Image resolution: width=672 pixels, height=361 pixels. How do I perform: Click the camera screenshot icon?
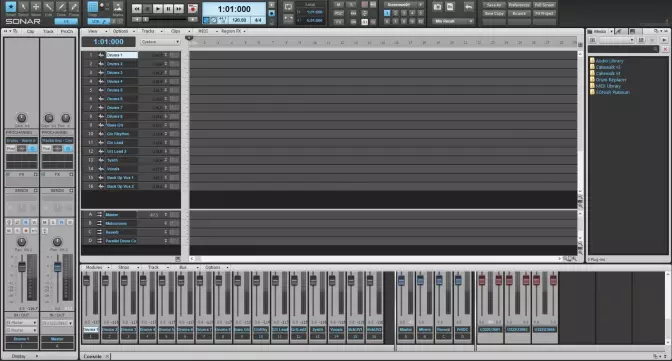pyautogui.click(x=437, y=7)
